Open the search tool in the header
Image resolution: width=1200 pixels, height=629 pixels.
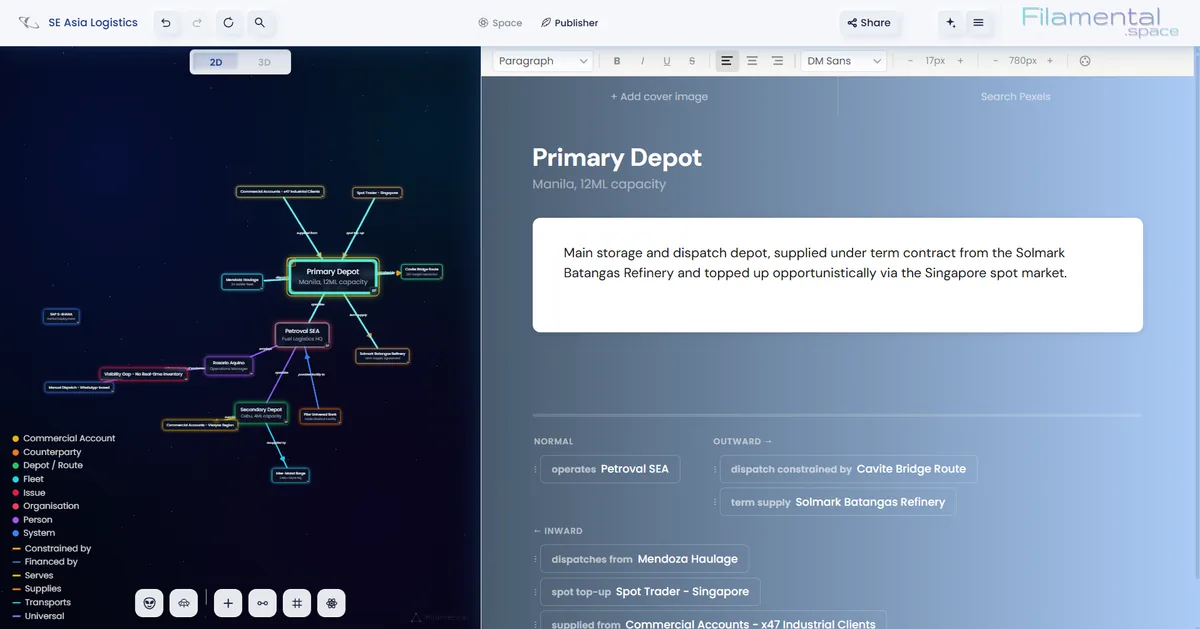click(x=260, y=22)
